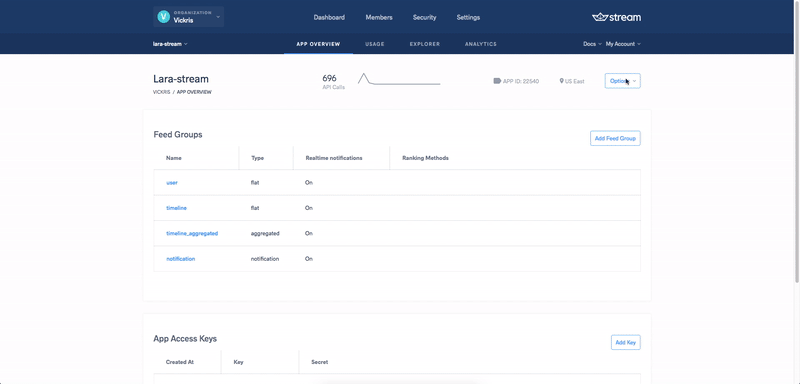Screen dimensions: 800x384
Task: Open the timeline feed group link
Action: click(177, 208)
